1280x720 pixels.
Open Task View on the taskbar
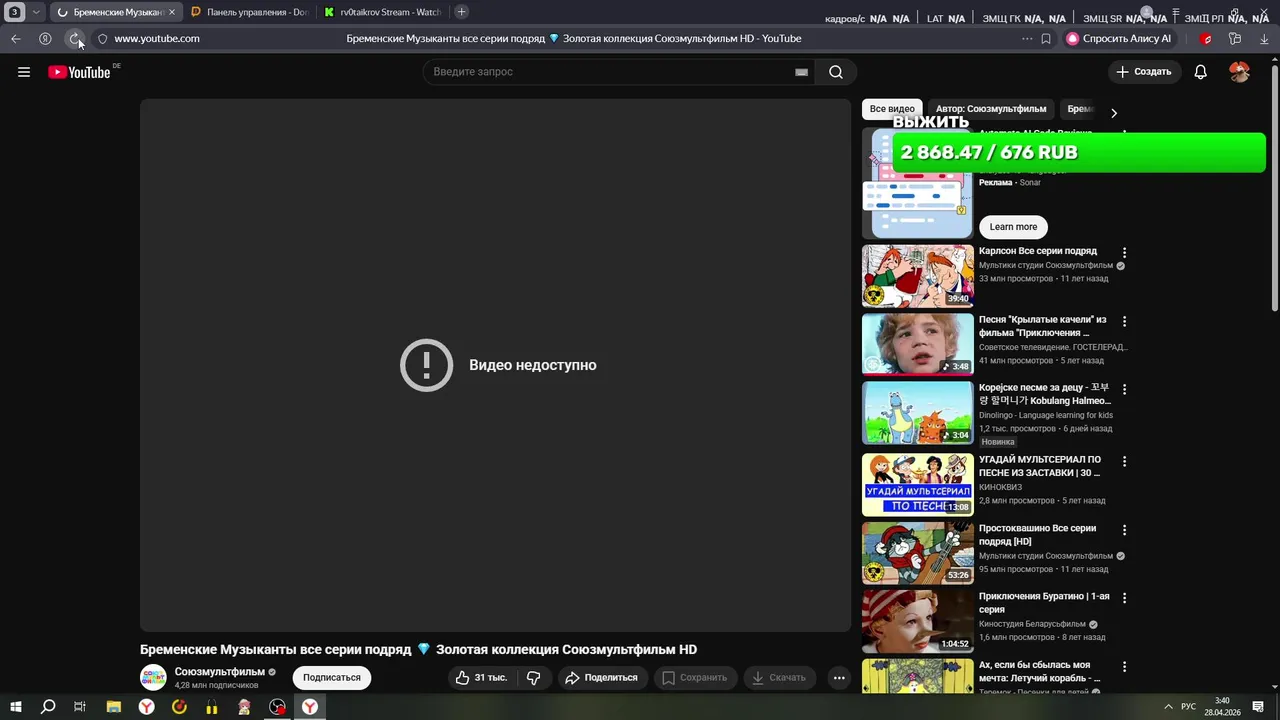click(80, 707)
